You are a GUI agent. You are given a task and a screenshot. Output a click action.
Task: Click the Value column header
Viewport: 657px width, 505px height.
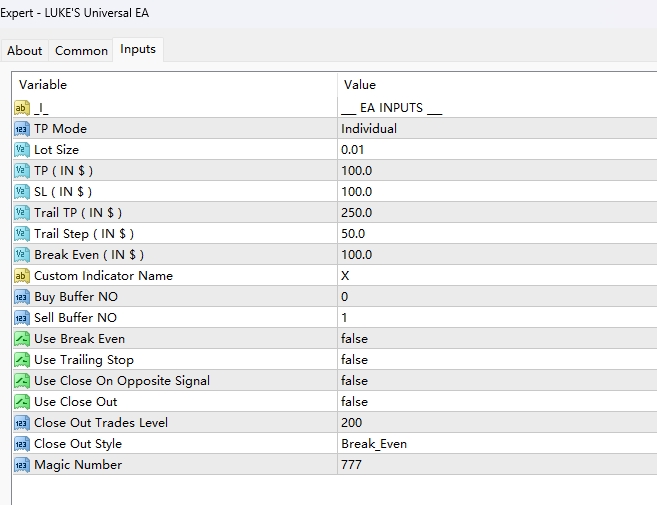click(x=360, y=85)
